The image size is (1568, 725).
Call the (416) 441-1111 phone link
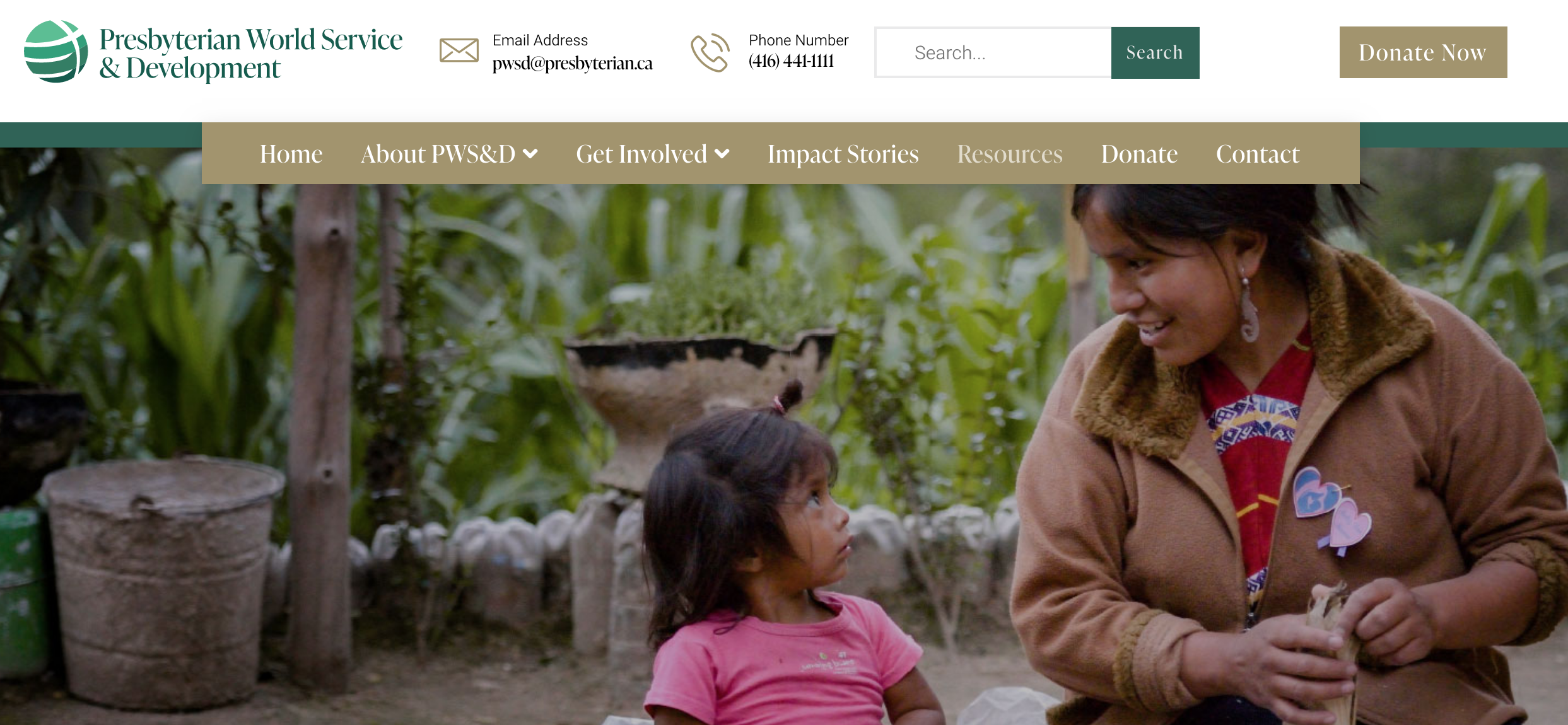coord(791,61)
